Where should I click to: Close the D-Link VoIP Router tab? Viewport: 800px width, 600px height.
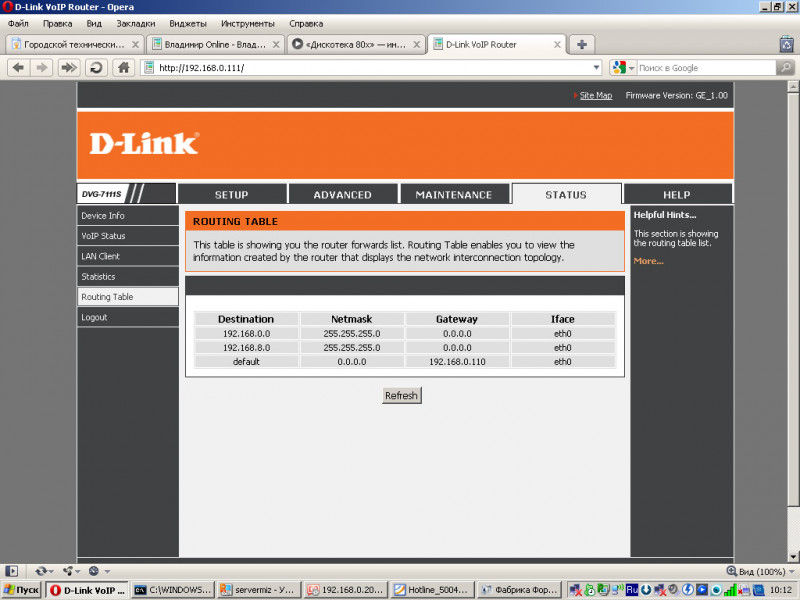557,44
